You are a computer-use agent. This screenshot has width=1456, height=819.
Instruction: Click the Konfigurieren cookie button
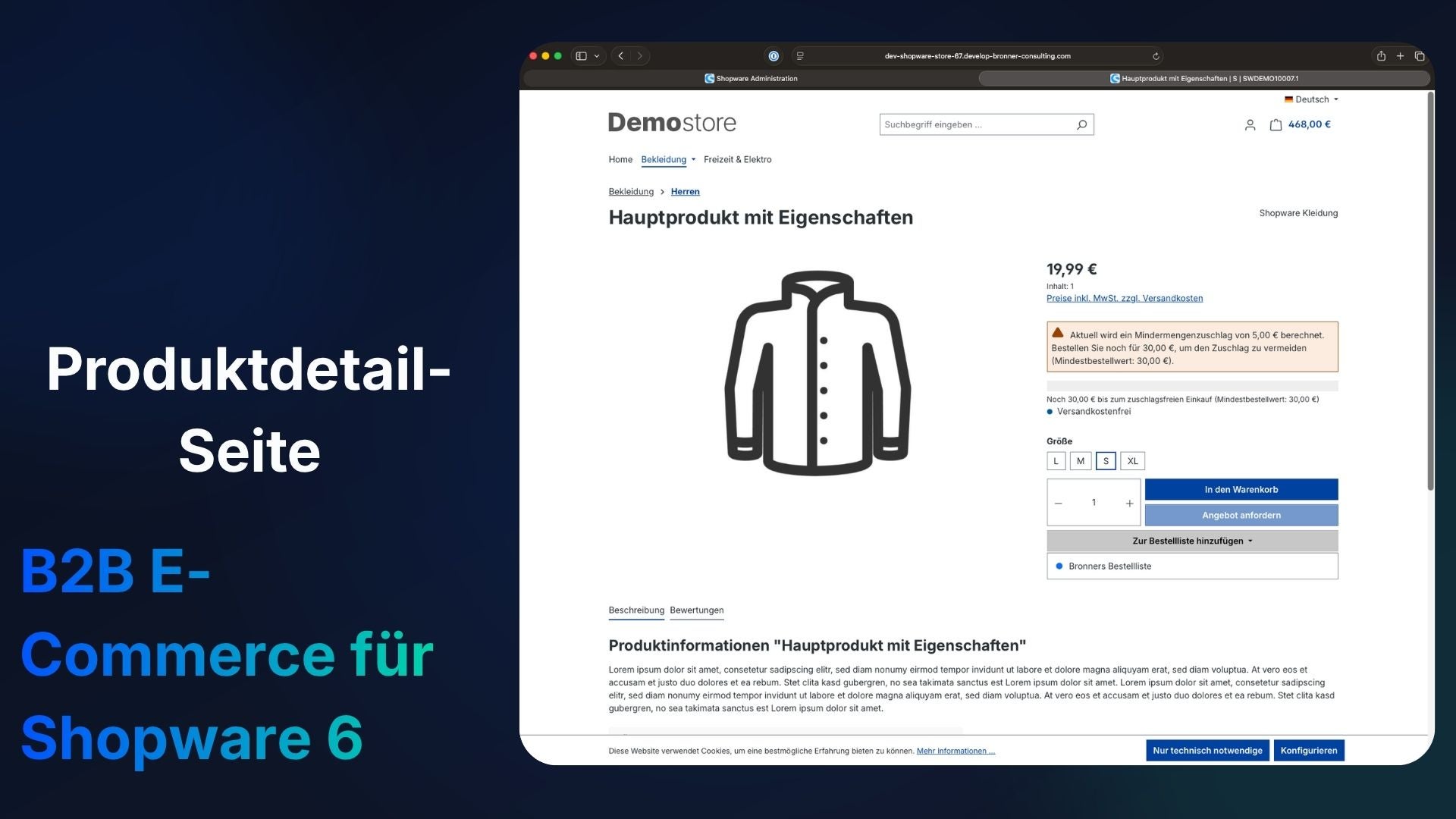click(x=1309, y=751)
